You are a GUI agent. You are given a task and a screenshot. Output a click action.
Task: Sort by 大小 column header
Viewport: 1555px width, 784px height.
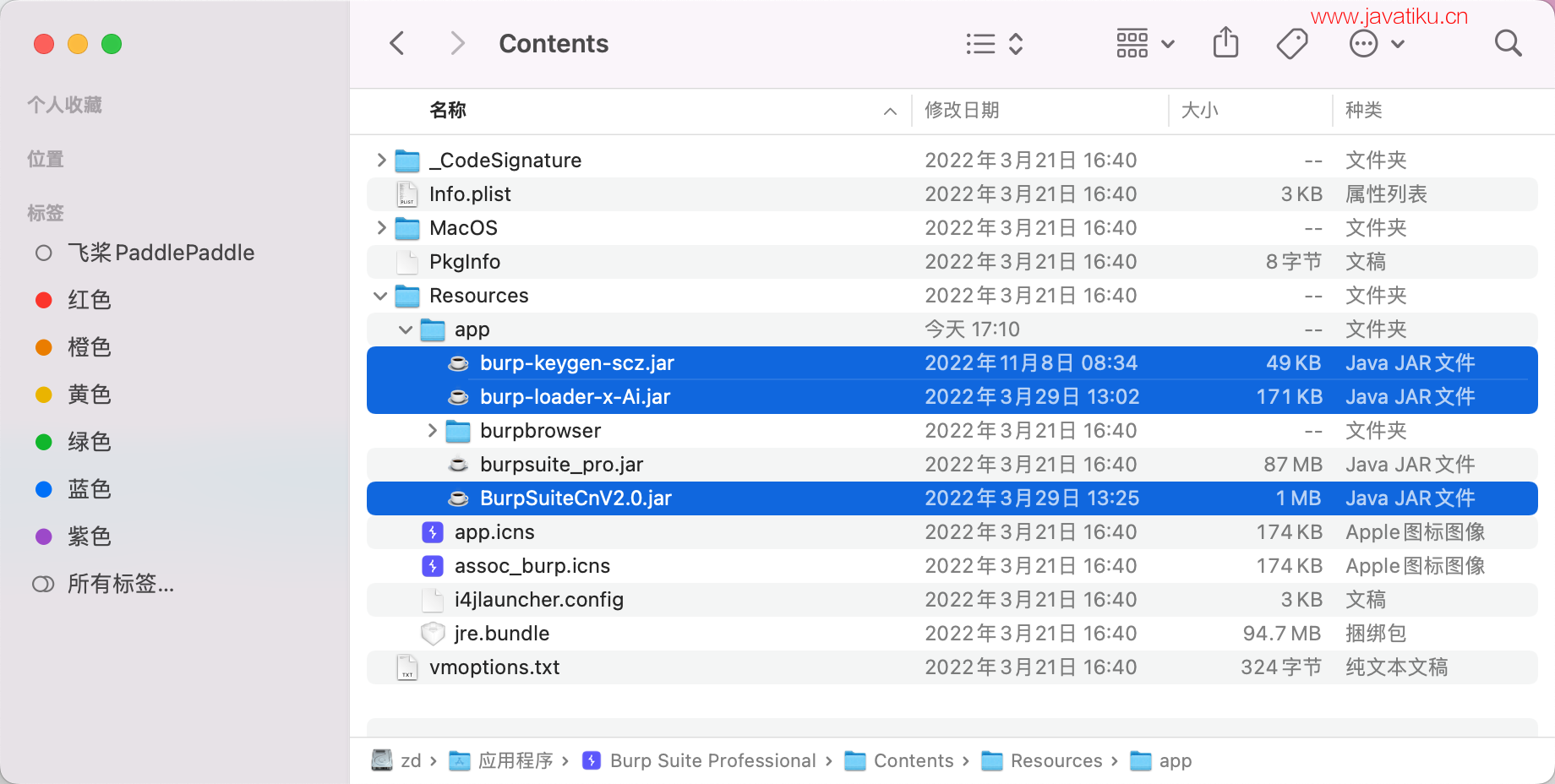click(1199, 110)
